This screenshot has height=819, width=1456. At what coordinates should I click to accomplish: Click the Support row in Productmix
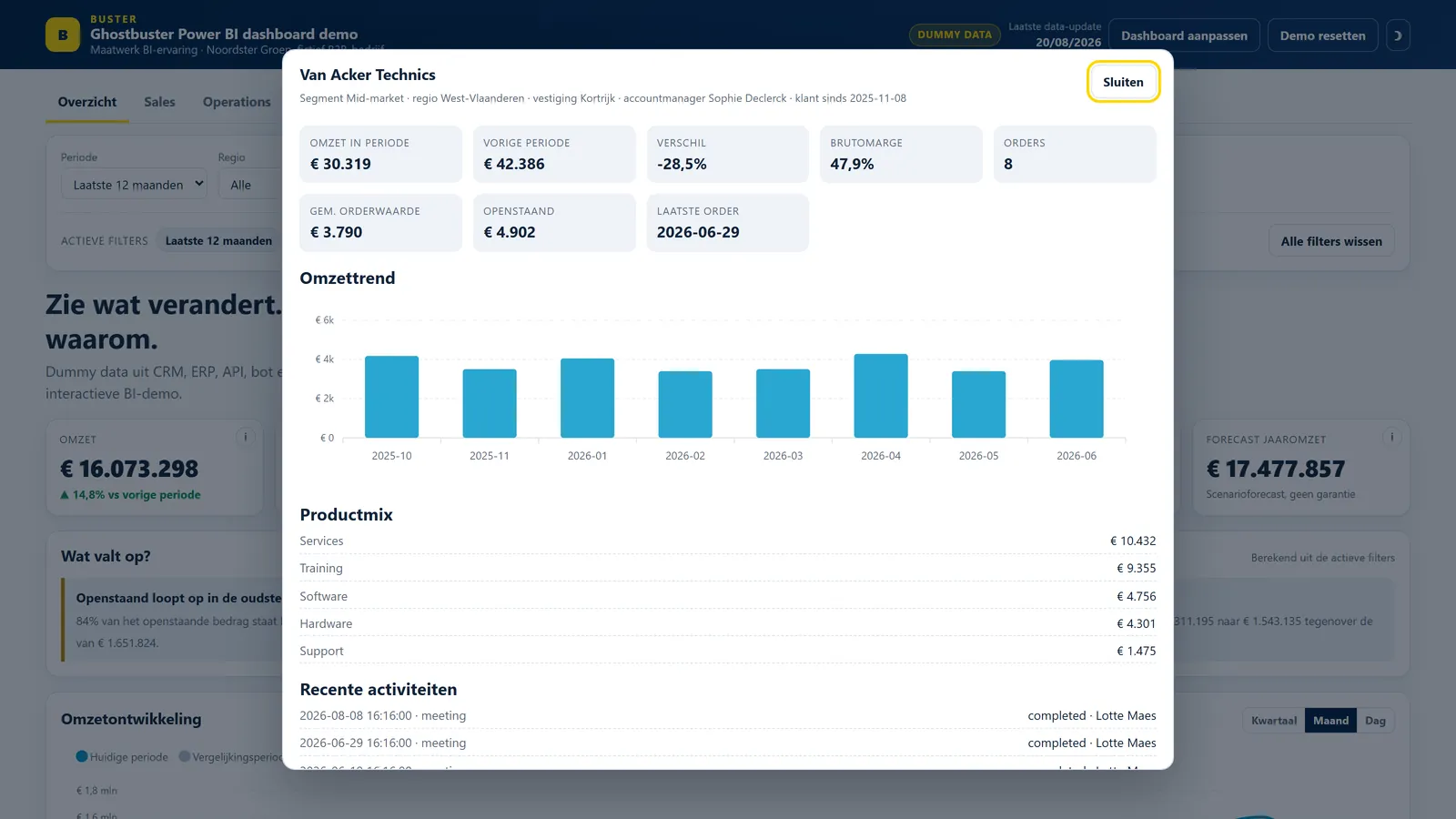point(728,651)
